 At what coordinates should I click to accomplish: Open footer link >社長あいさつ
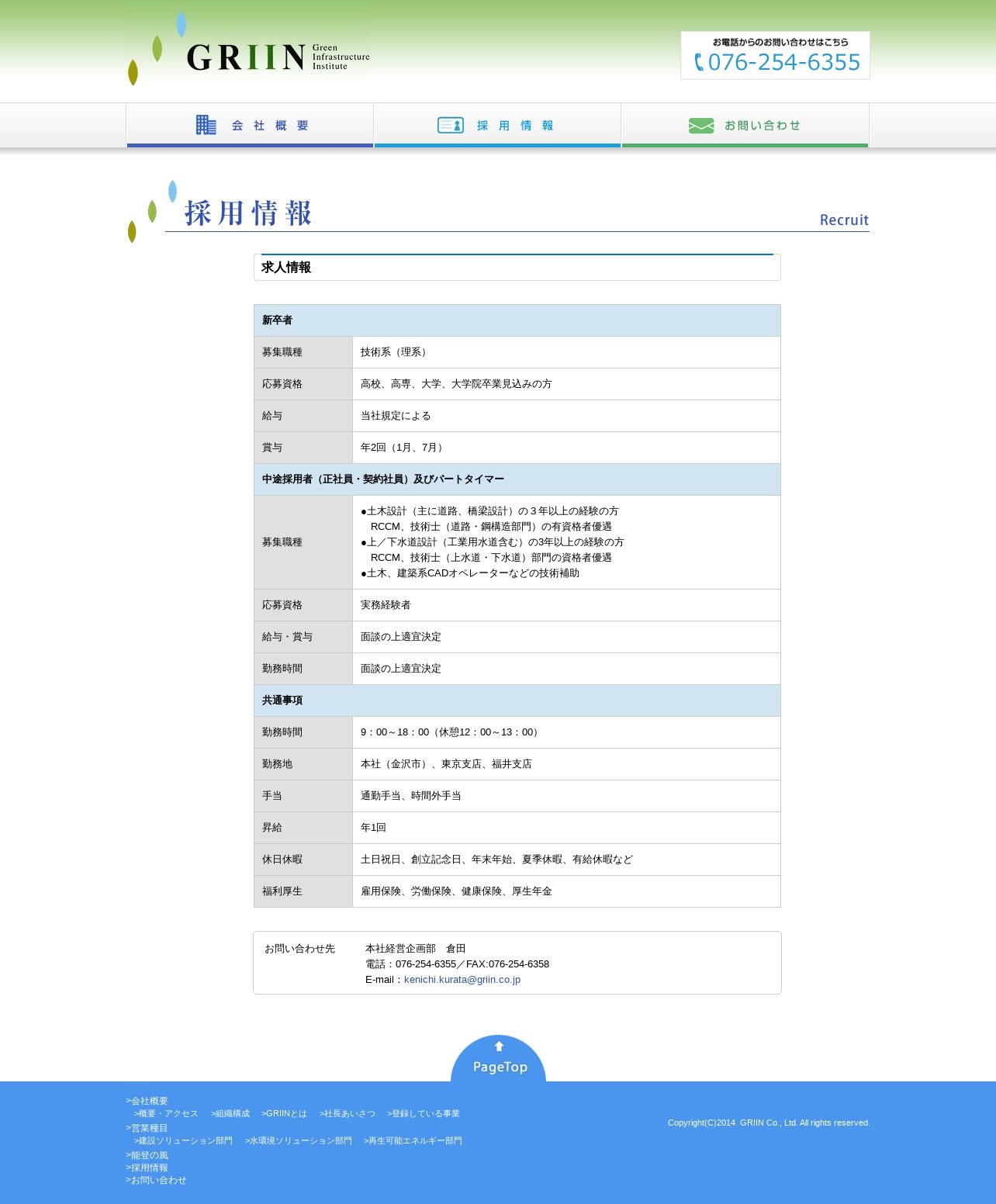347,1113
